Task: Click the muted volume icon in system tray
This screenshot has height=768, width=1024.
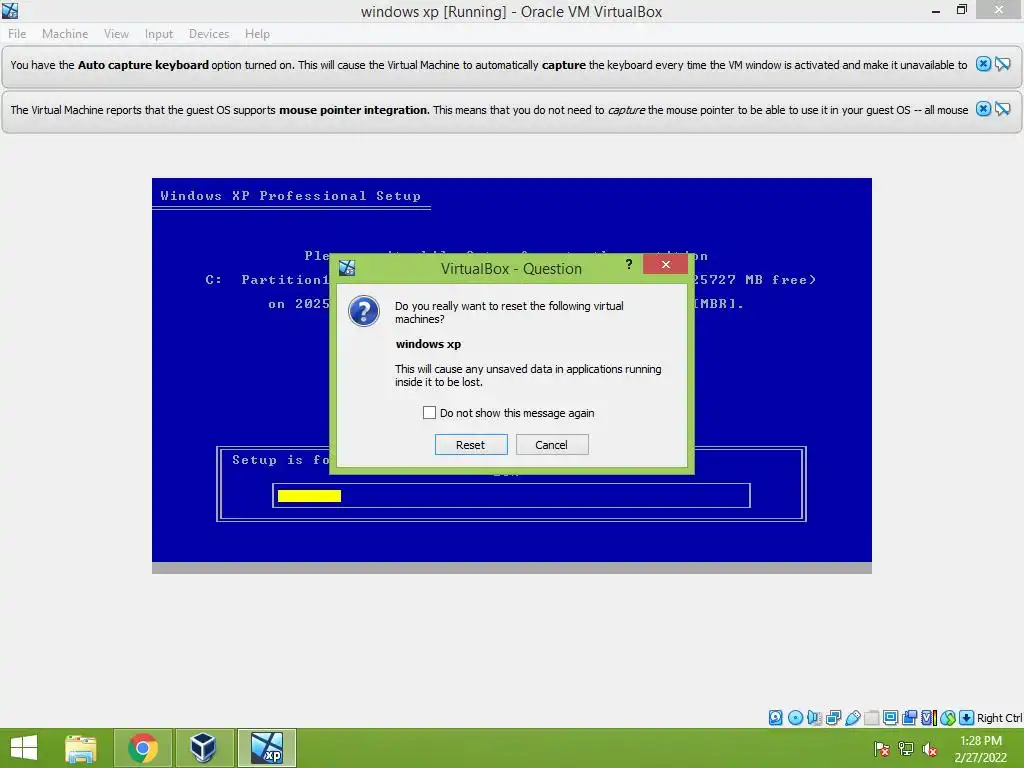Action: point(930,749)
